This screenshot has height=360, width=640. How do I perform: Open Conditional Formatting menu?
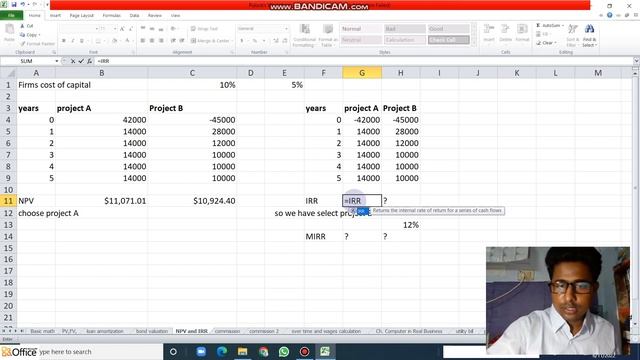304,35
